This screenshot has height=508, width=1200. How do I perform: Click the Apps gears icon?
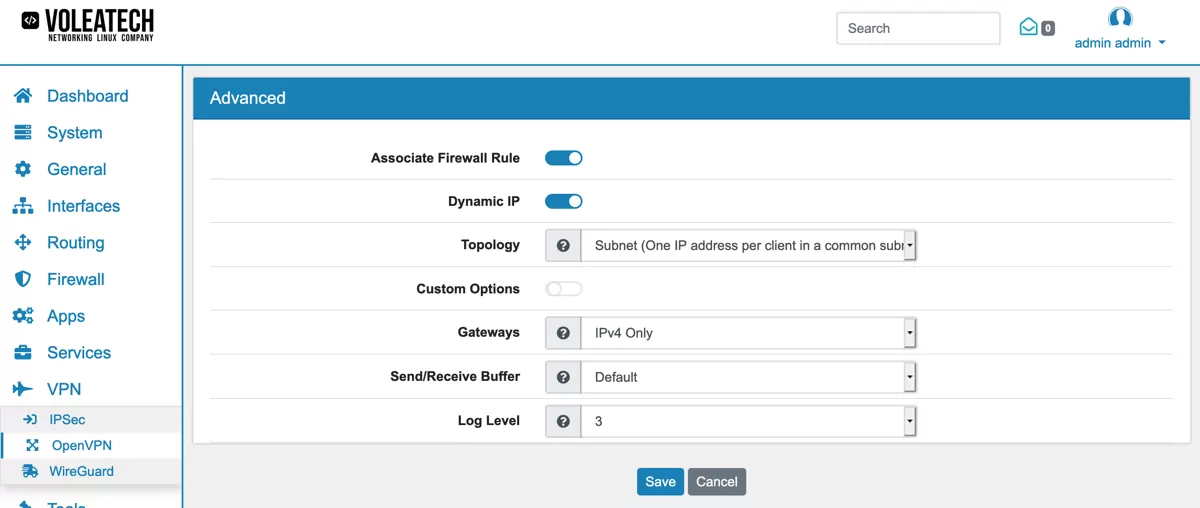coord(23,316)
